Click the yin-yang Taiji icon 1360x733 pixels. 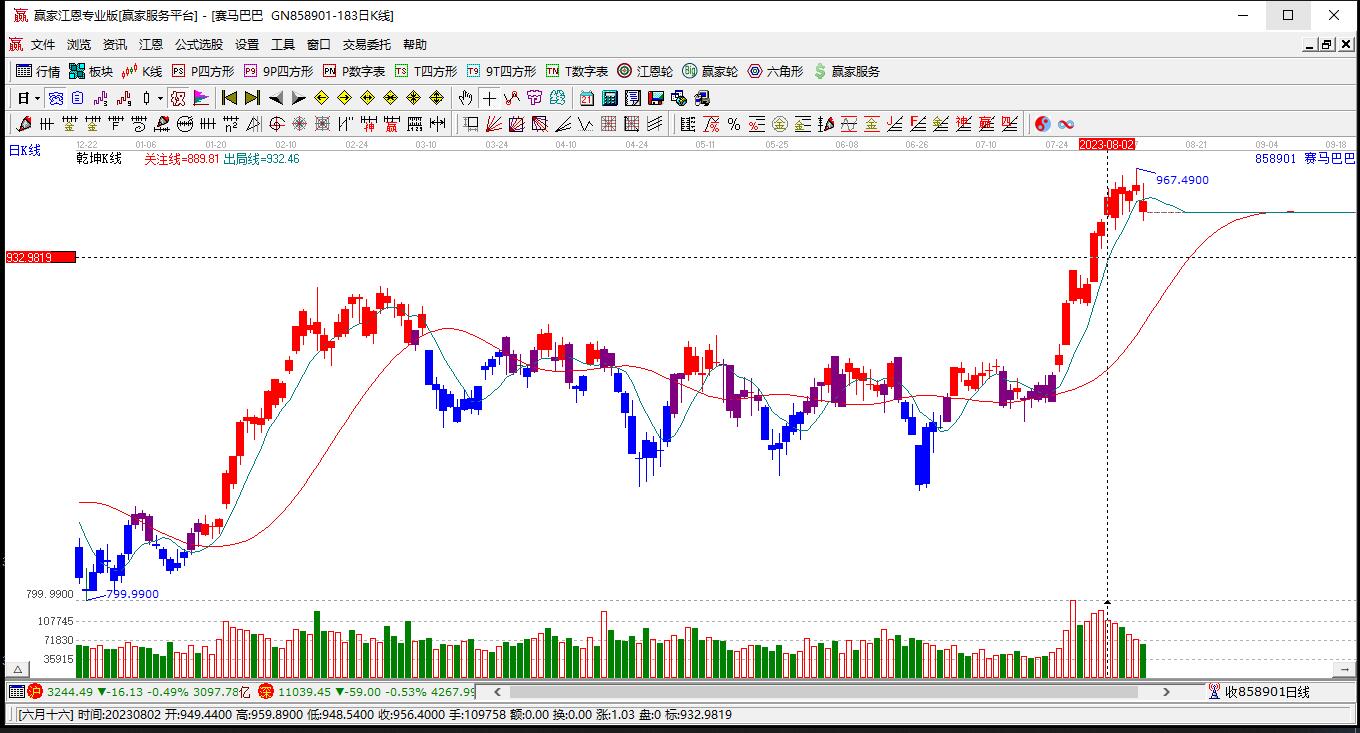(x=1043, y=124)
